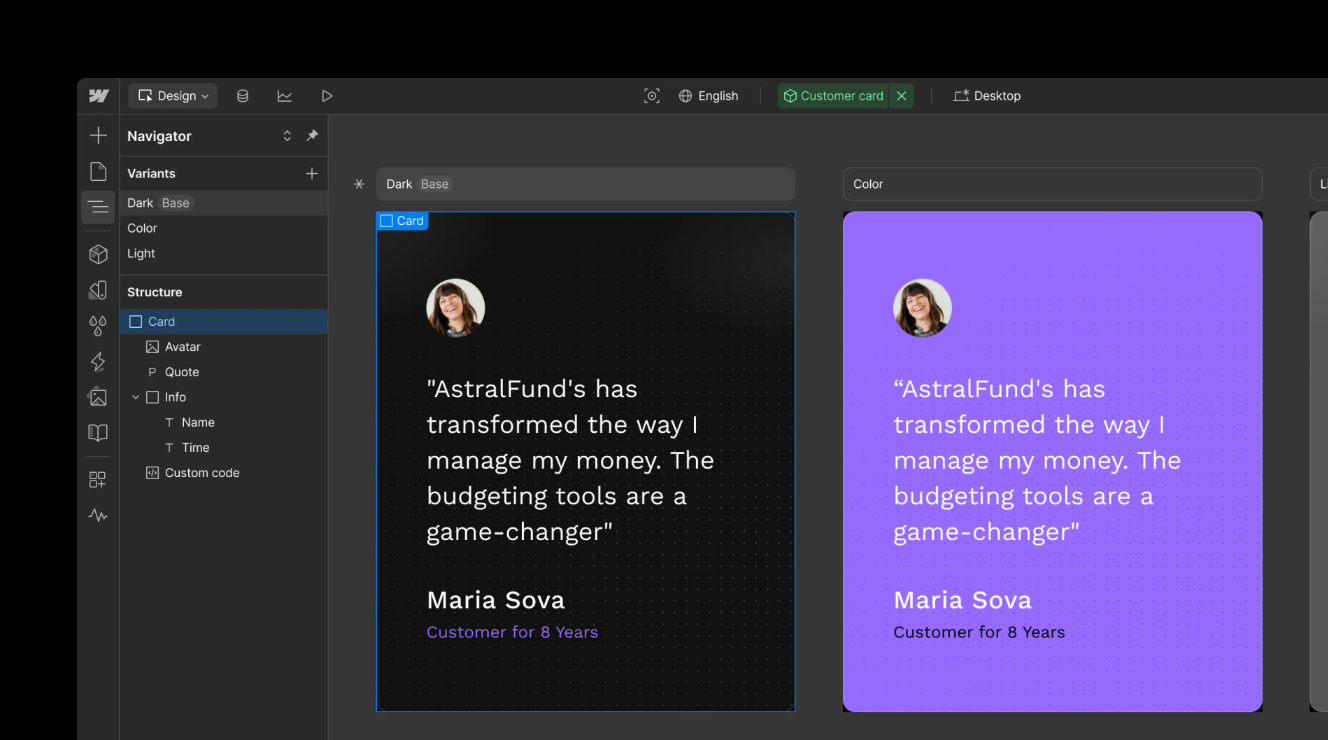Click Maria Sova on purple card

[962, 600]
